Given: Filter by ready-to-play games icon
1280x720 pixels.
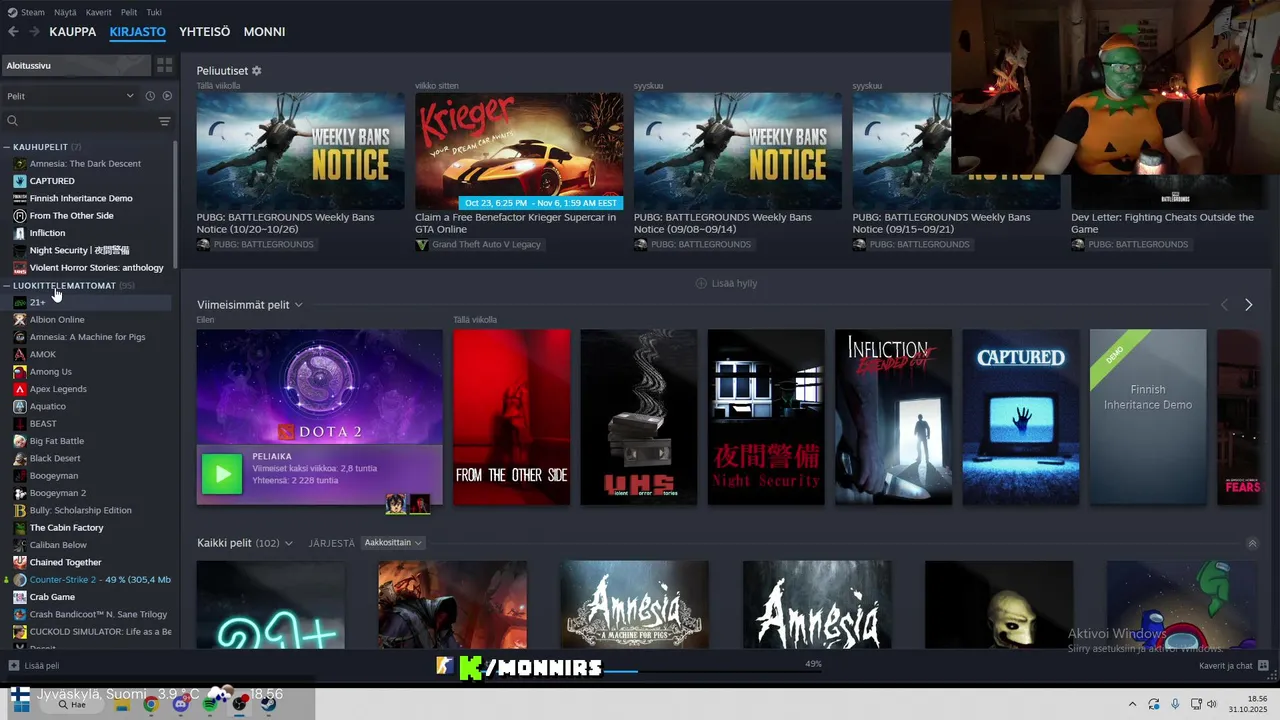Looking at the screenshot, I should click(167, 96).
